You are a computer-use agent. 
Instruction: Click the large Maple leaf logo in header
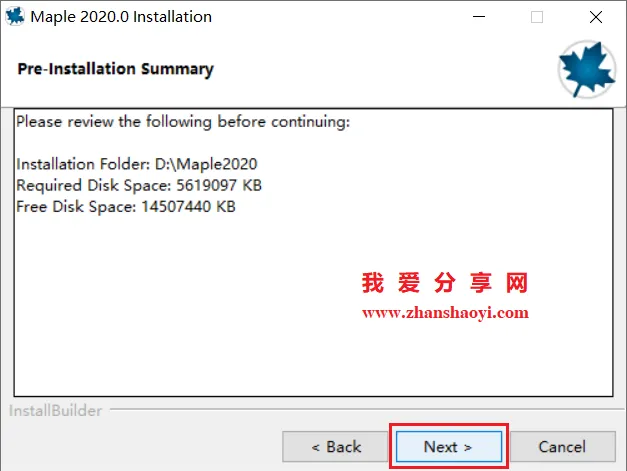587,69
